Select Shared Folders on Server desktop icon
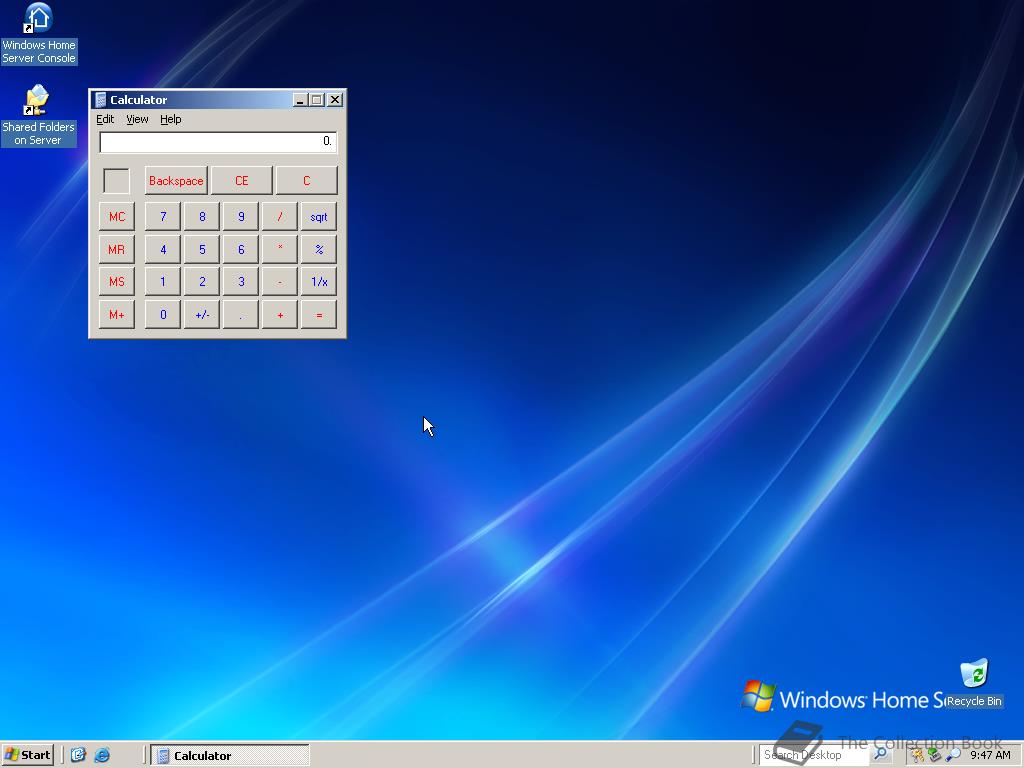 point(39,116)
